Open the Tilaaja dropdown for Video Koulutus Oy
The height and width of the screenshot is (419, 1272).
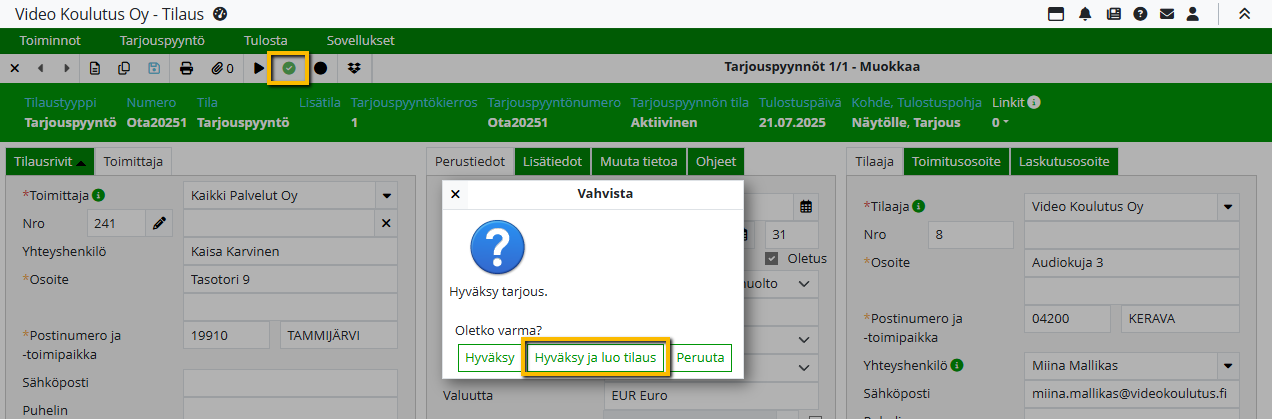[1226, 207]
